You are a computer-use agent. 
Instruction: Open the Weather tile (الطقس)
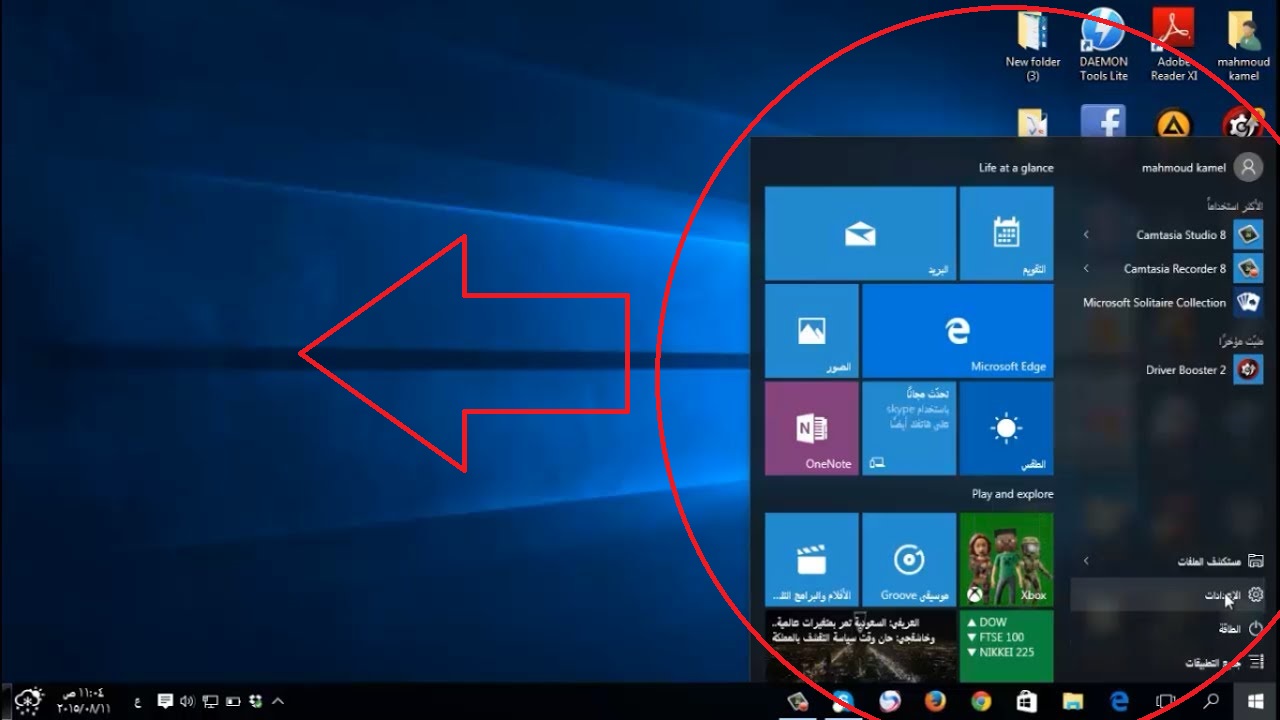tap(1006, 428)
